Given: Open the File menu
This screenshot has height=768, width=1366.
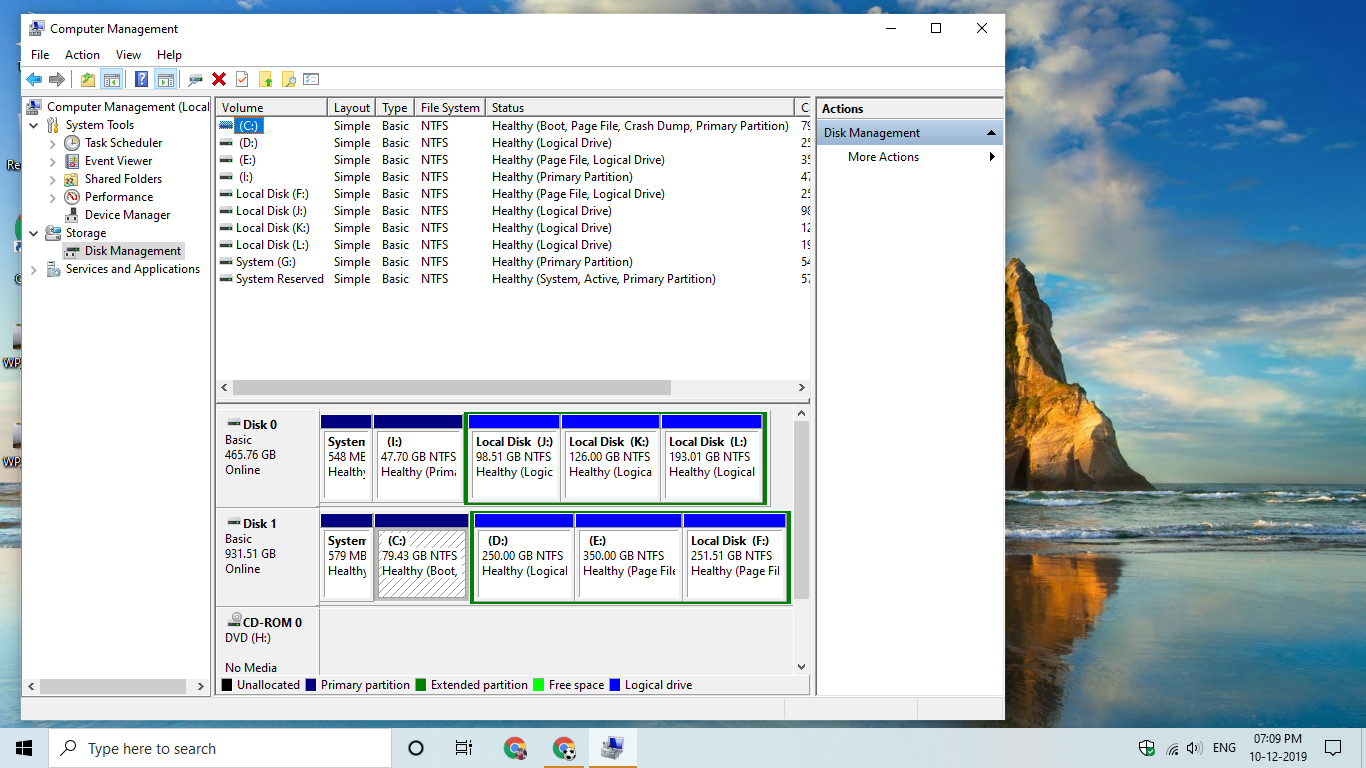Looking at the screenshot, I should click(40, 55).
